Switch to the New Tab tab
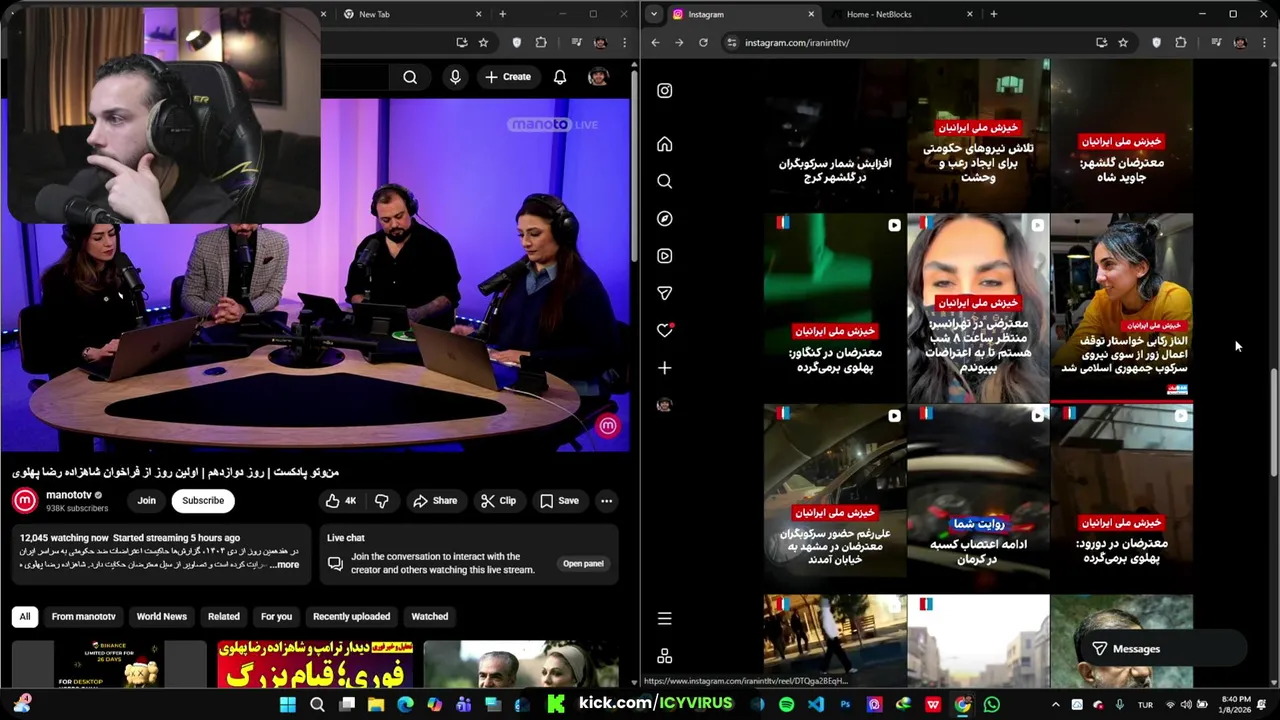This screenshot has width=1280, height=720. [x=410, y=14]
